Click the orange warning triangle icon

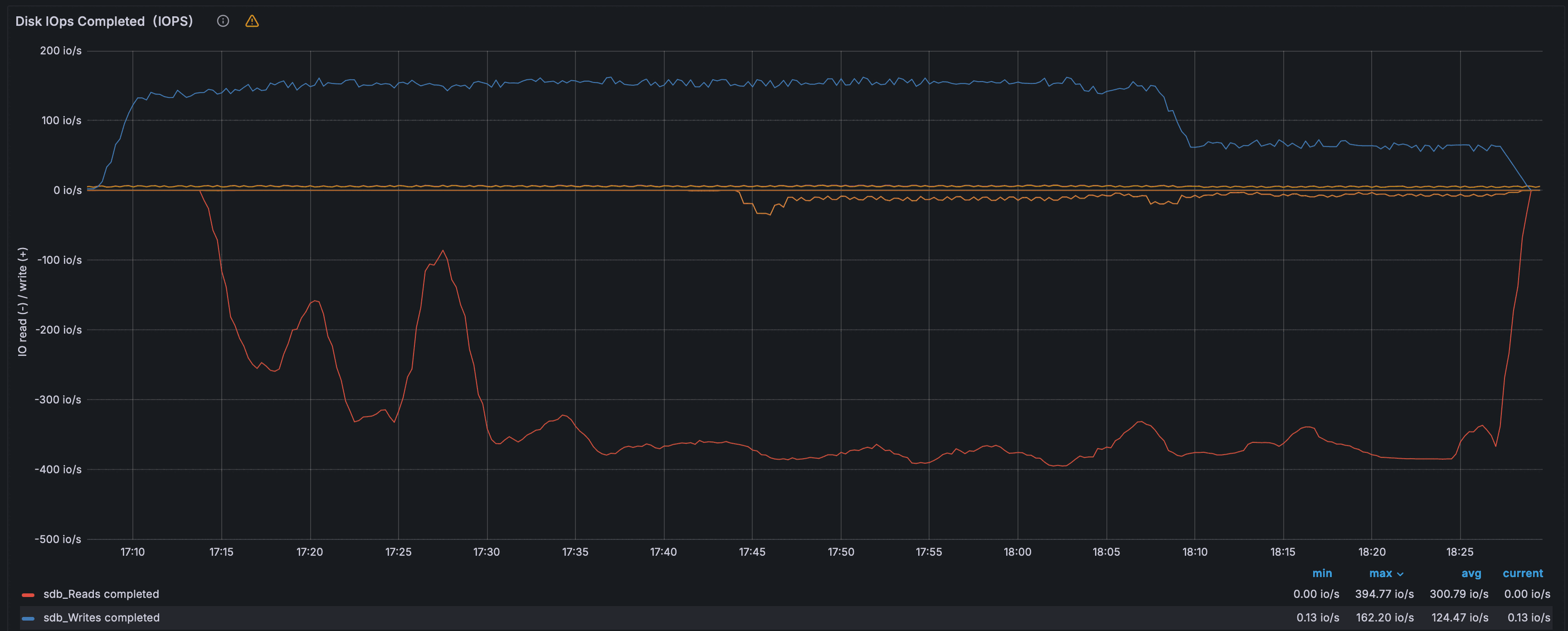(252, 21)
